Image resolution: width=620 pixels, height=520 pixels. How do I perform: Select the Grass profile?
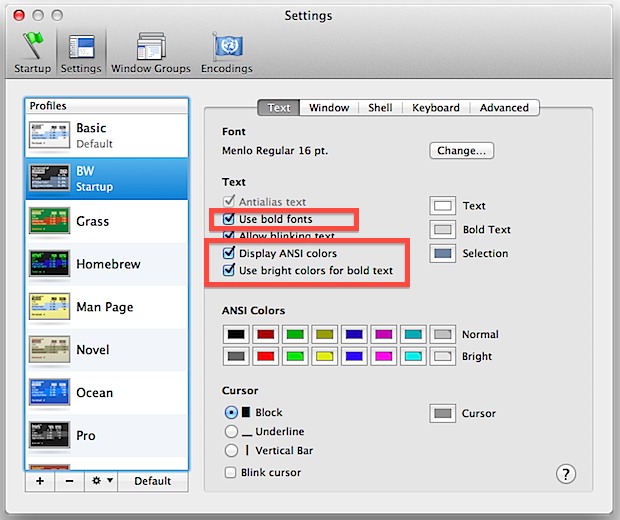coord(107,221)
